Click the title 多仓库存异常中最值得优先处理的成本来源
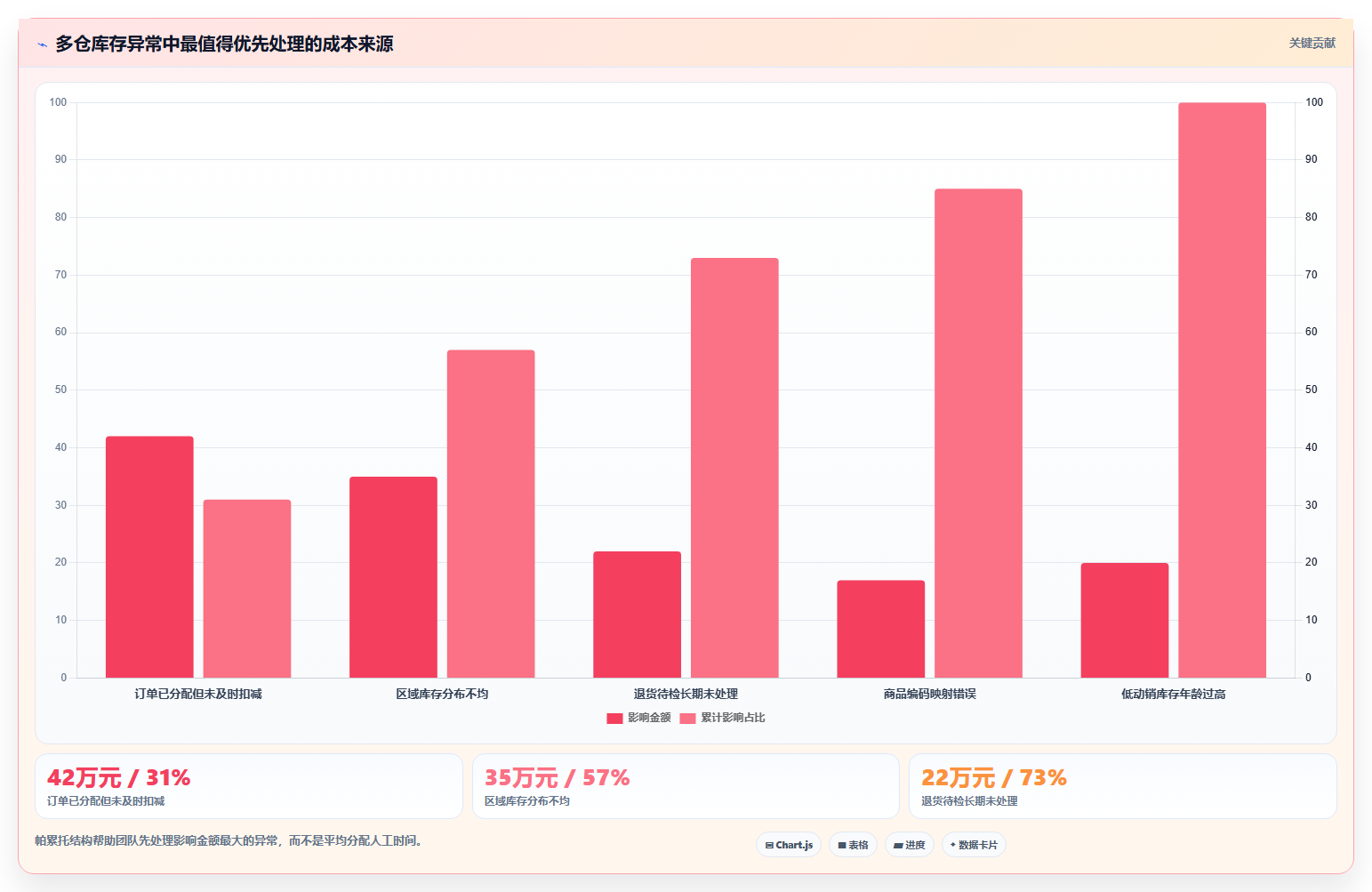The width and height of the screenshot is (1372, 892). (x=224, y=44)
